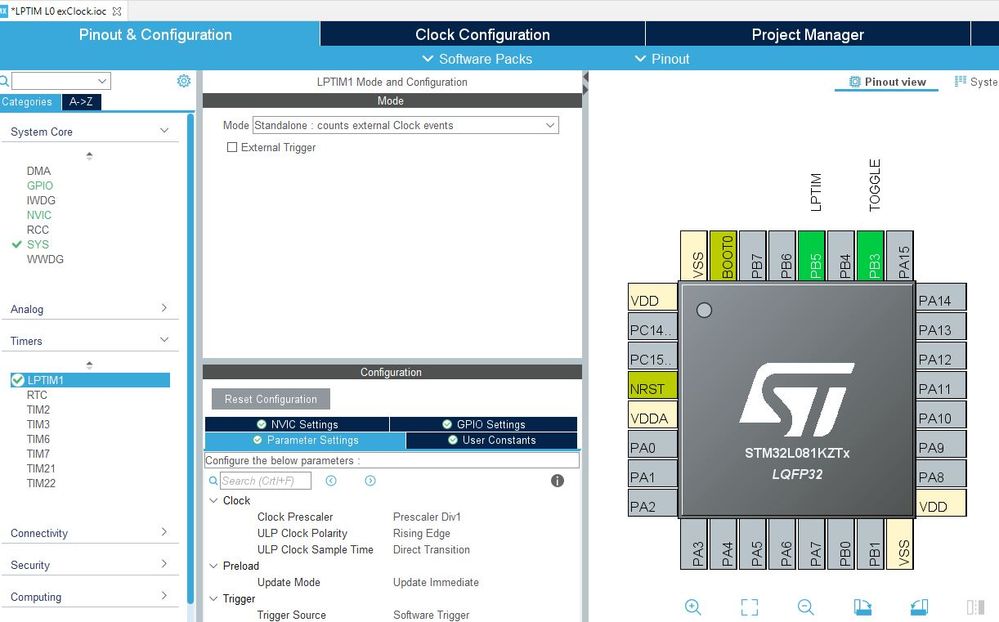999x622 pixels.
Task: Click the 'Update Immediate' update mode value
Action: pos(436,582)
